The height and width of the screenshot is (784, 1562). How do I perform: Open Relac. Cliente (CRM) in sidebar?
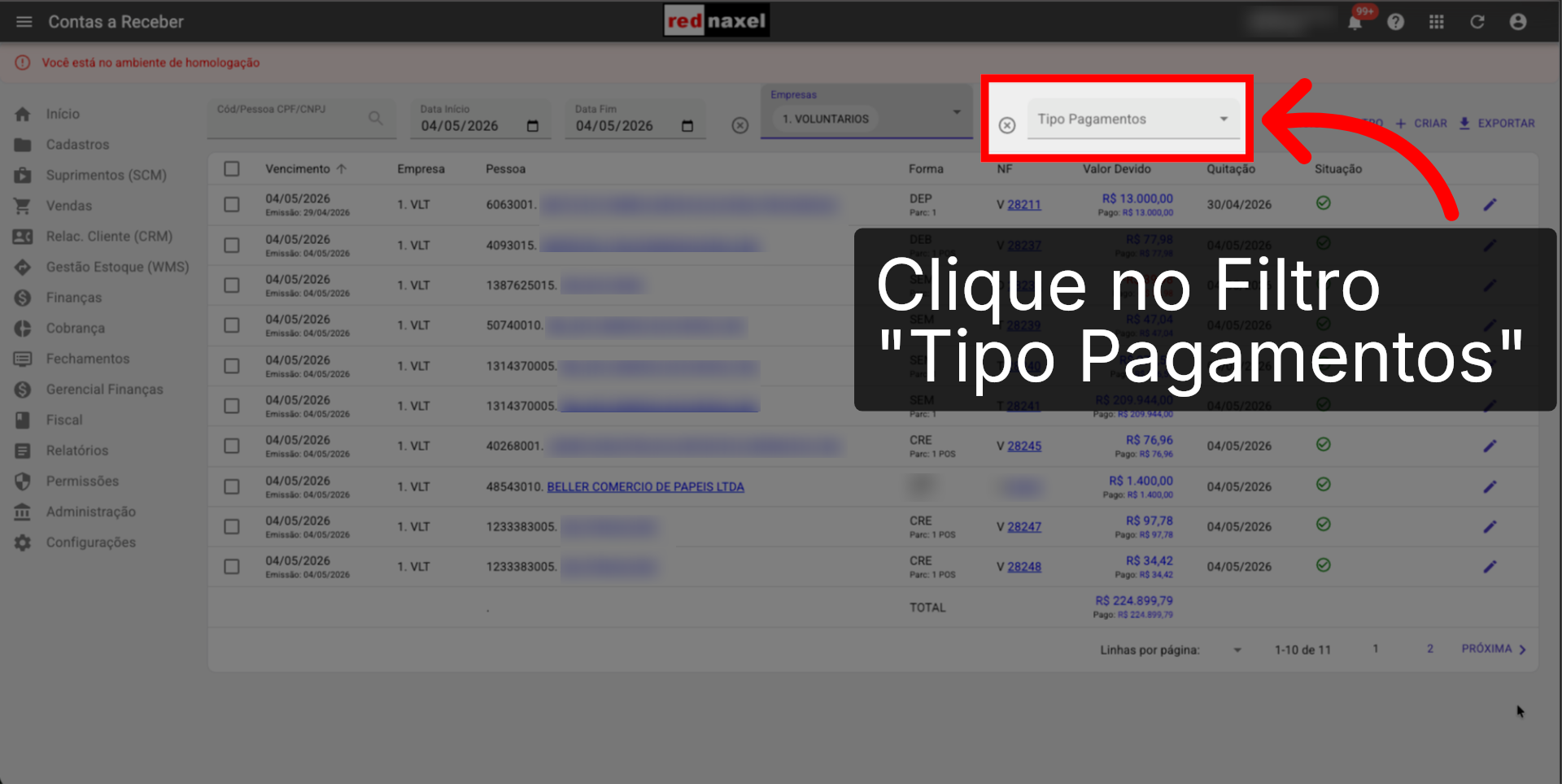[109, 237]
